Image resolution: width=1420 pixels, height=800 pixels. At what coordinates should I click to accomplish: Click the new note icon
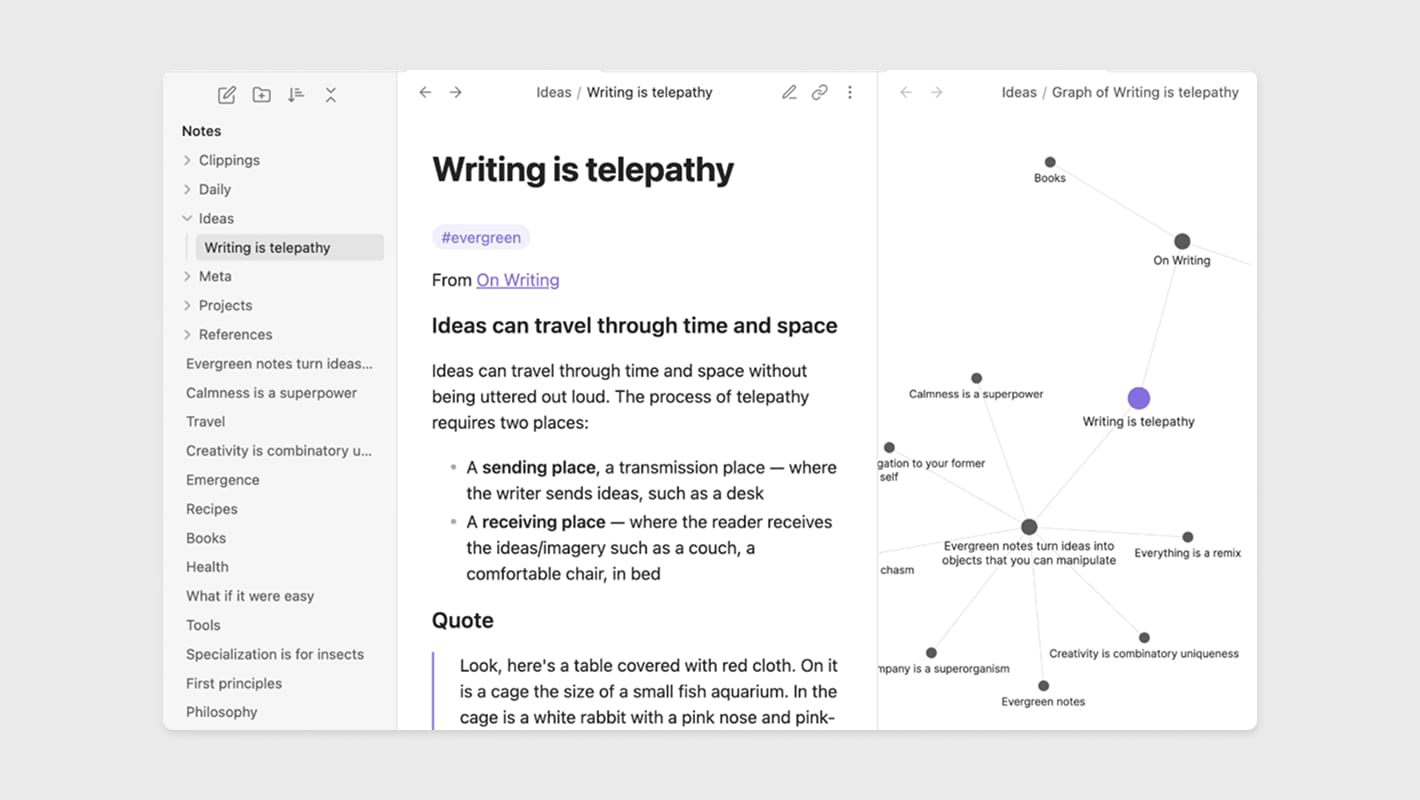(227, 95)
